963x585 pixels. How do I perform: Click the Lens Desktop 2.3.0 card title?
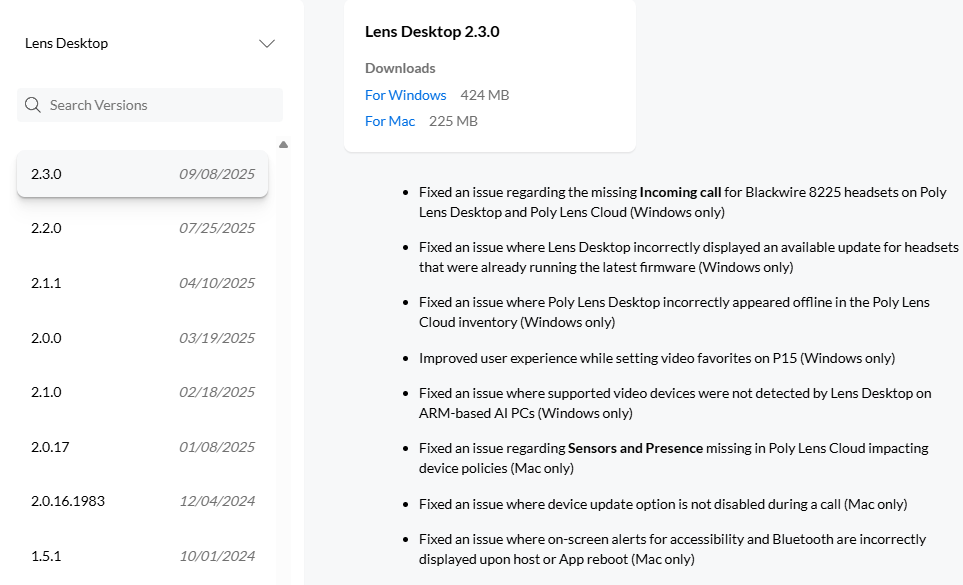pos(432,32)
